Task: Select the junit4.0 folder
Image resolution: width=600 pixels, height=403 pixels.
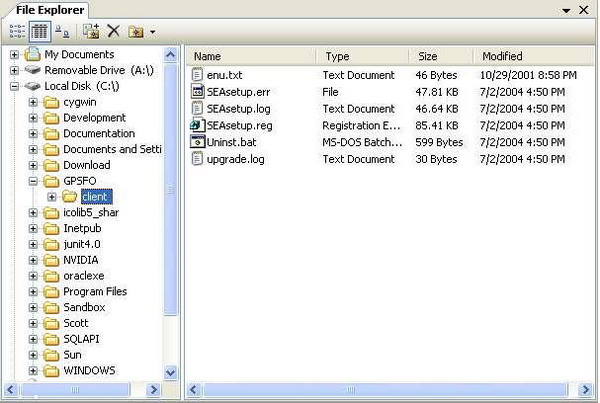Action: [82, 244]
